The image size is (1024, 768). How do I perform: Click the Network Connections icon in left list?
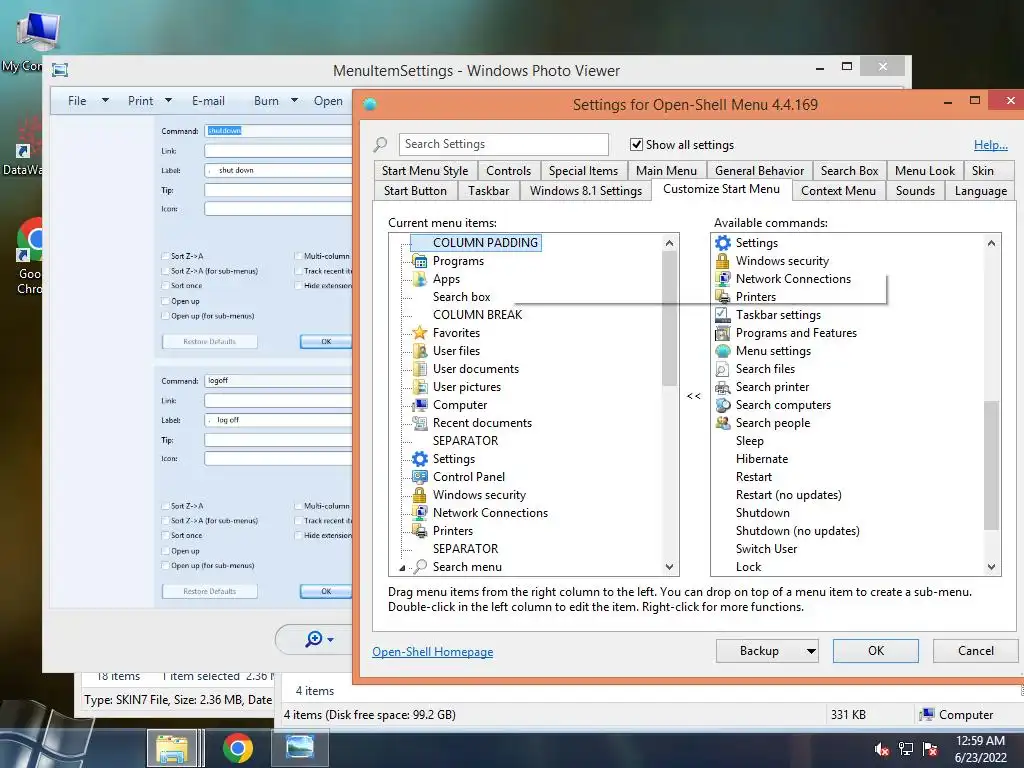(x=420, y=513)
